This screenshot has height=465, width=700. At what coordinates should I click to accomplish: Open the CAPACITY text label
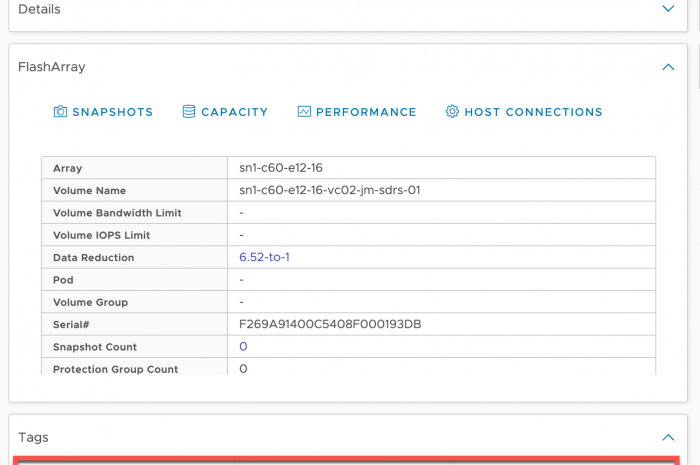point(234,112)
